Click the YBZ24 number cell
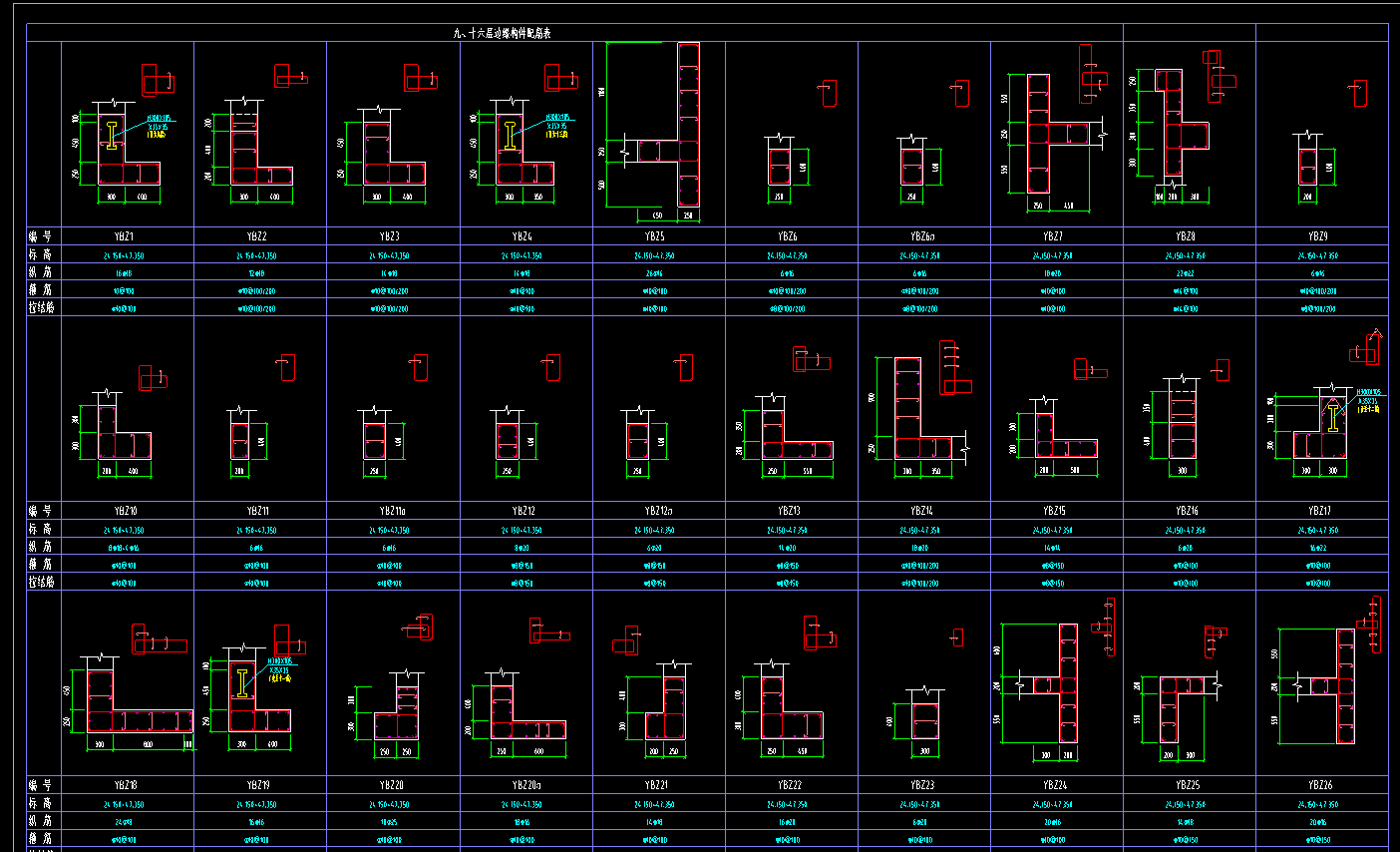Screen dimensions: 1400x852 (1057, 785)
